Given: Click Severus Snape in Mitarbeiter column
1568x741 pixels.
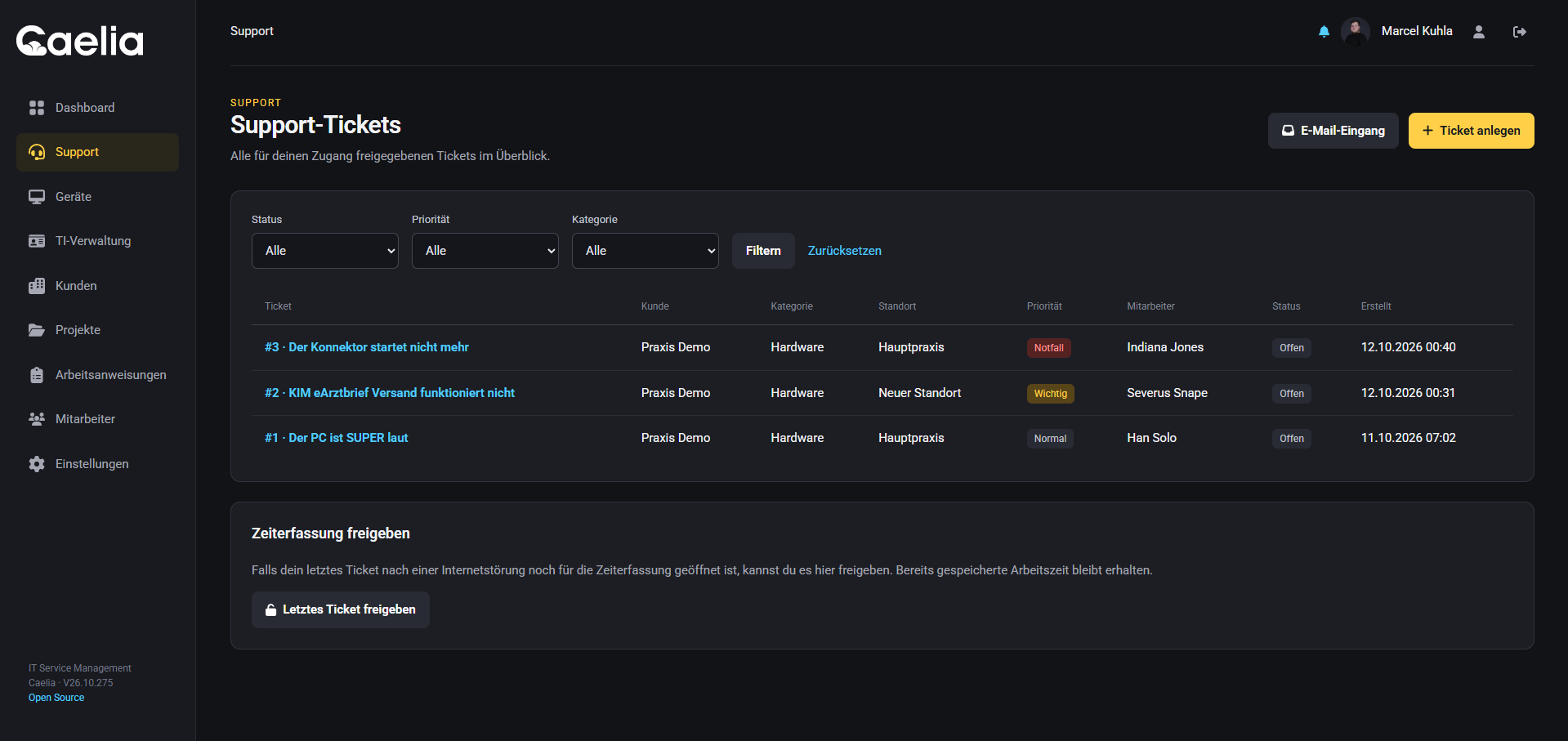Looking at the screenshot, I should pyautogui.click(x=1168, y=393).
